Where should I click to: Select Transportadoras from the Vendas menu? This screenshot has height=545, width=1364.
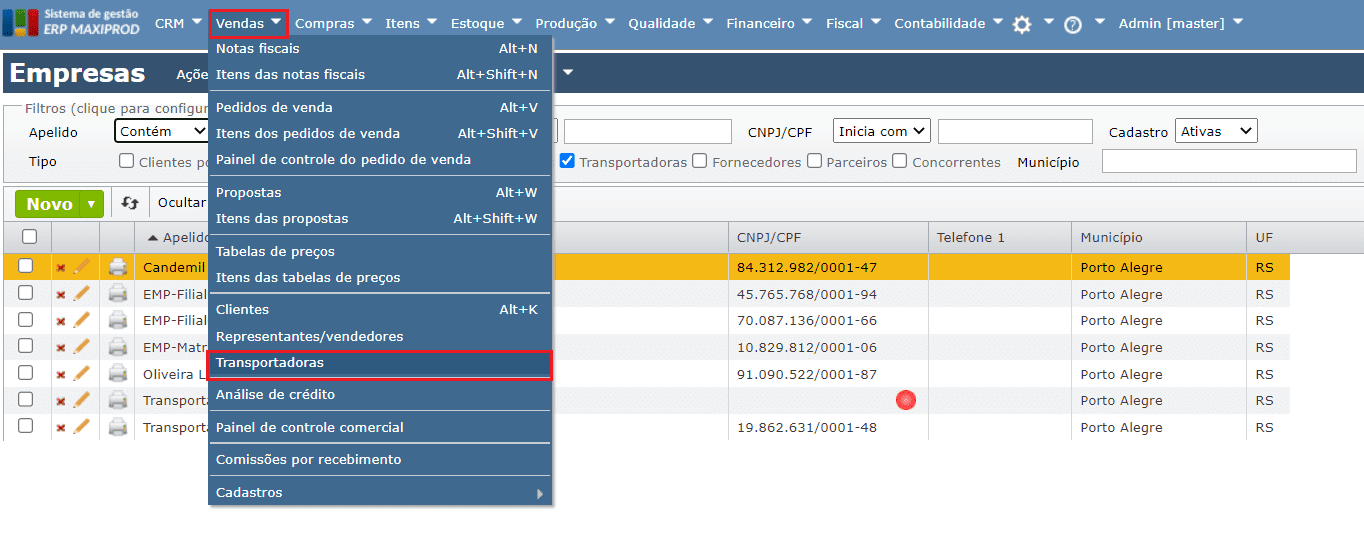[380, 363]
